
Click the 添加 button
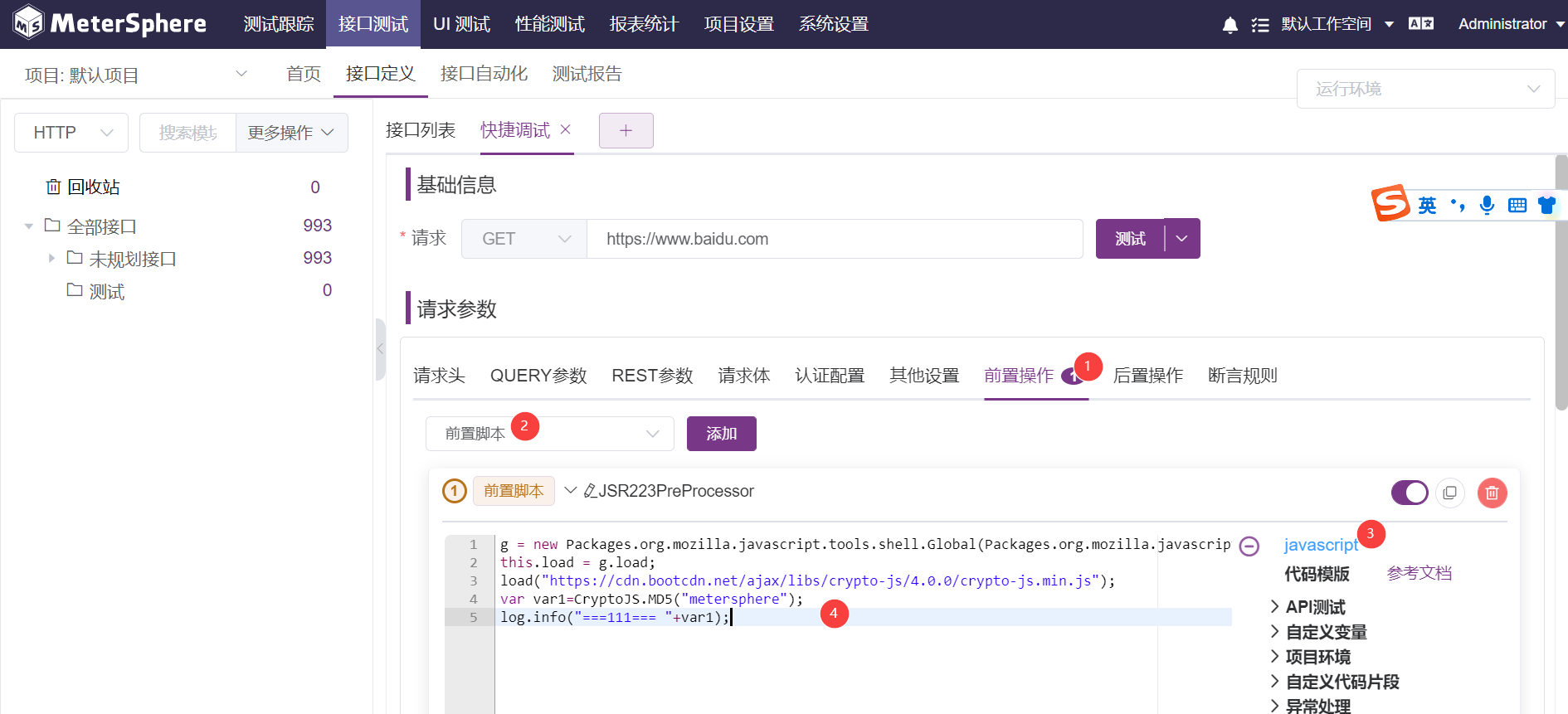(722, 434)
